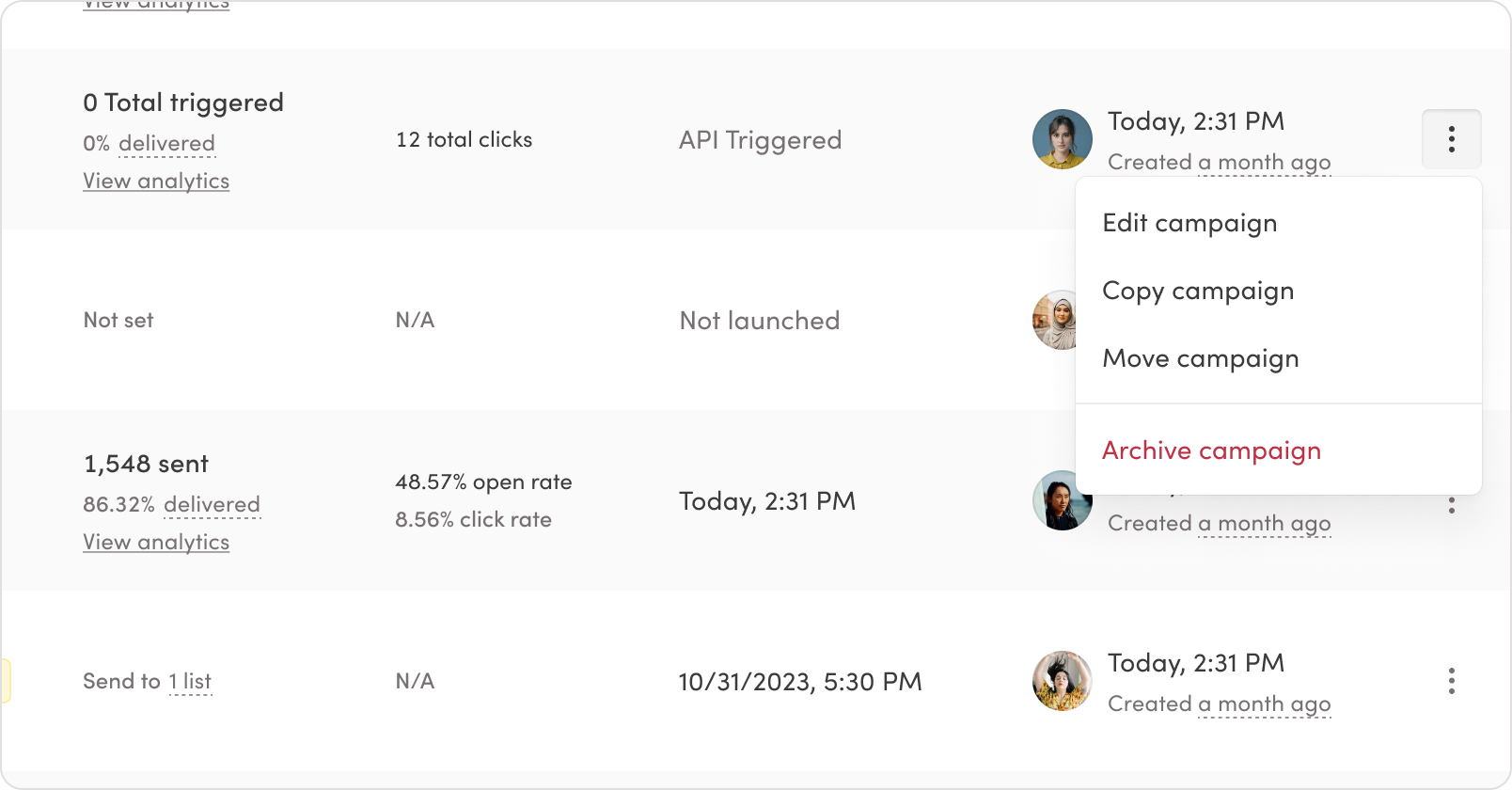Screen dimensions: 1512x790
Task: Open kebab menu on the 1,548 sent row
Action: click(x=1451, y=506)
